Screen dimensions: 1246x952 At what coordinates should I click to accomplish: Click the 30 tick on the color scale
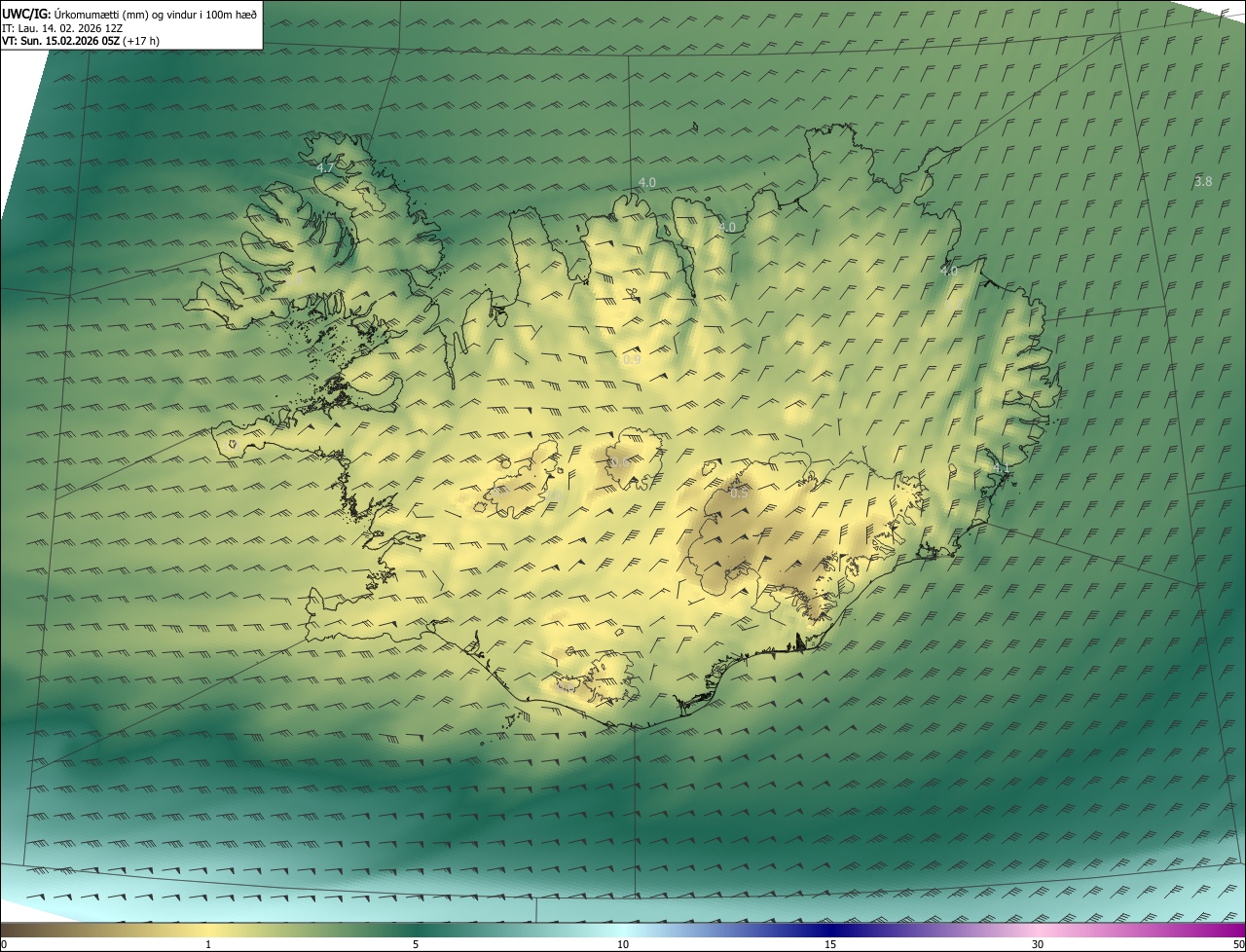[x=1038, y=944]
